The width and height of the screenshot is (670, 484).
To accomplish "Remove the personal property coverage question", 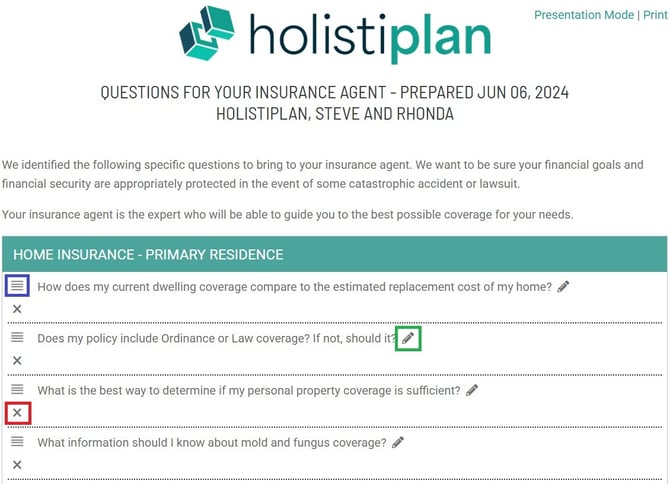I will tap(17, 413).
